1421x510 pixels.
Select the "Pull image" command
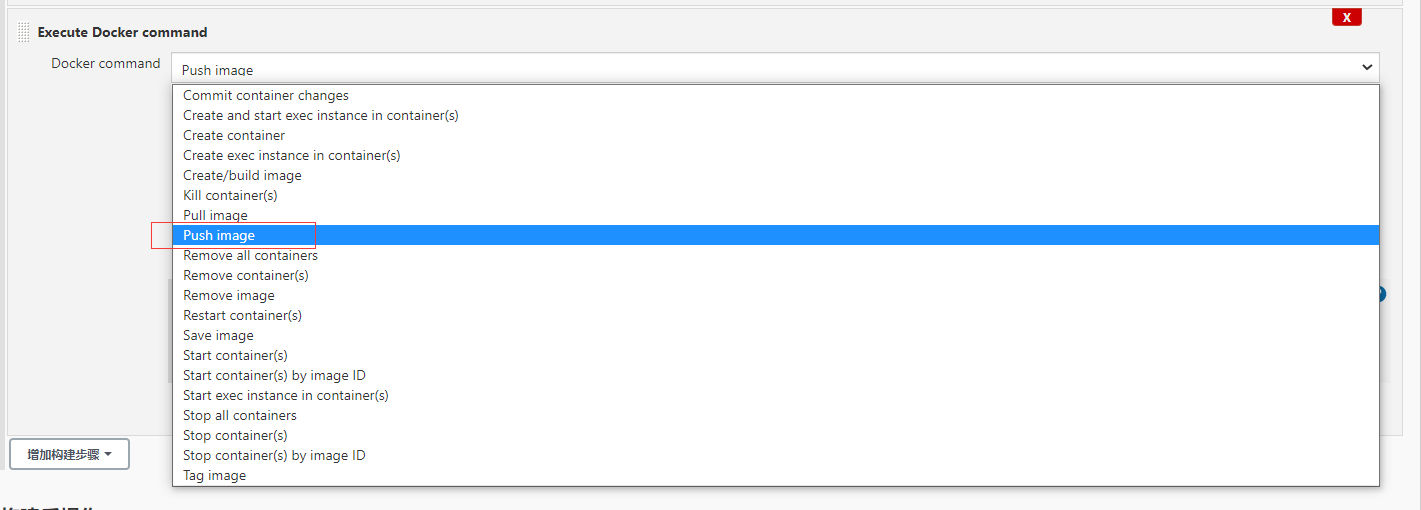coord(215,216)
